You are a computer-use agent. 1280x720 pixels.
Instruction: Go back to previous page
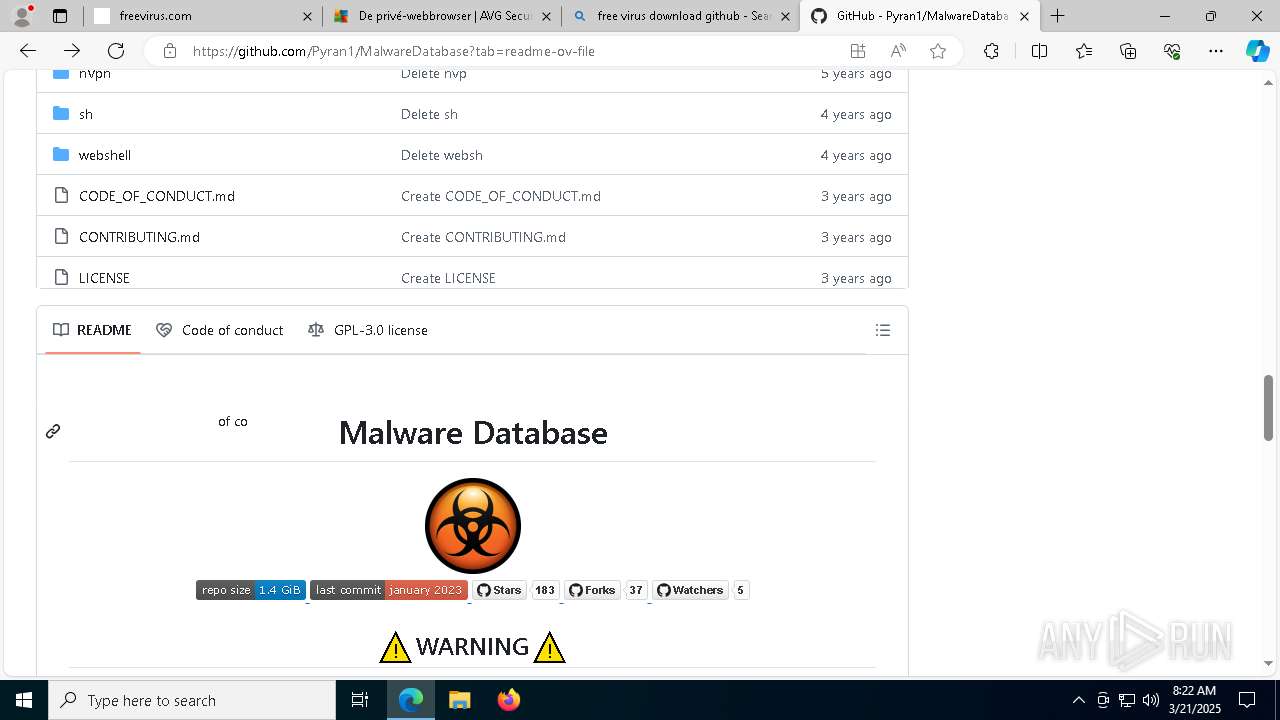28,51
